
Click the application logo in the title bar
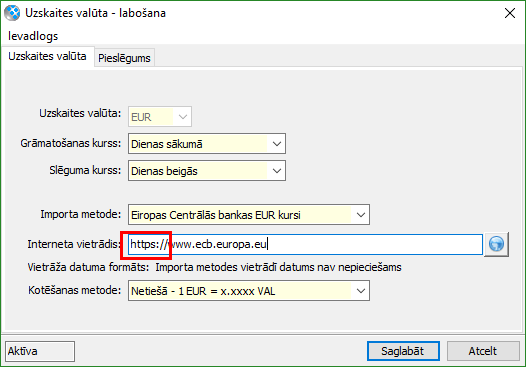[x=12, y=13]
